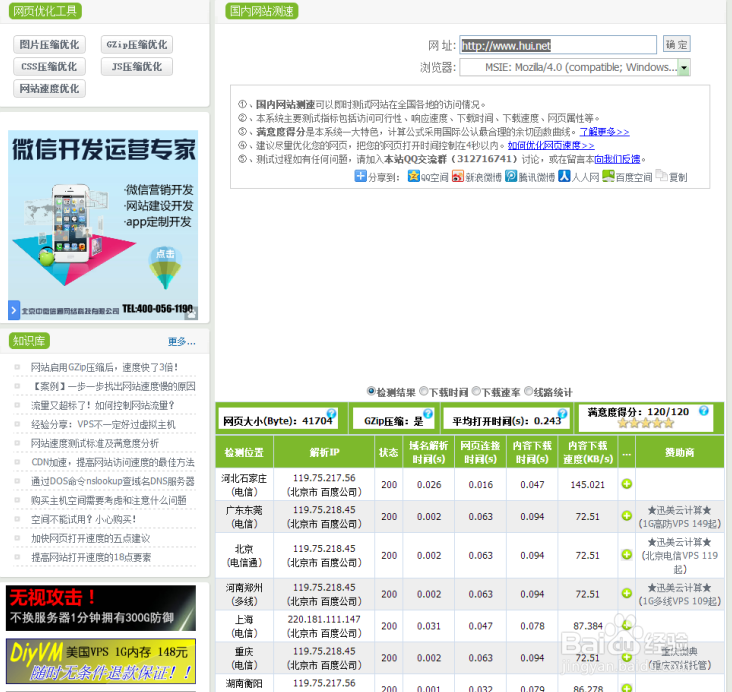The width and height of the screenshot is (732, 692).
Task: Open the 了解更多>> link
Action: (604, 132)
